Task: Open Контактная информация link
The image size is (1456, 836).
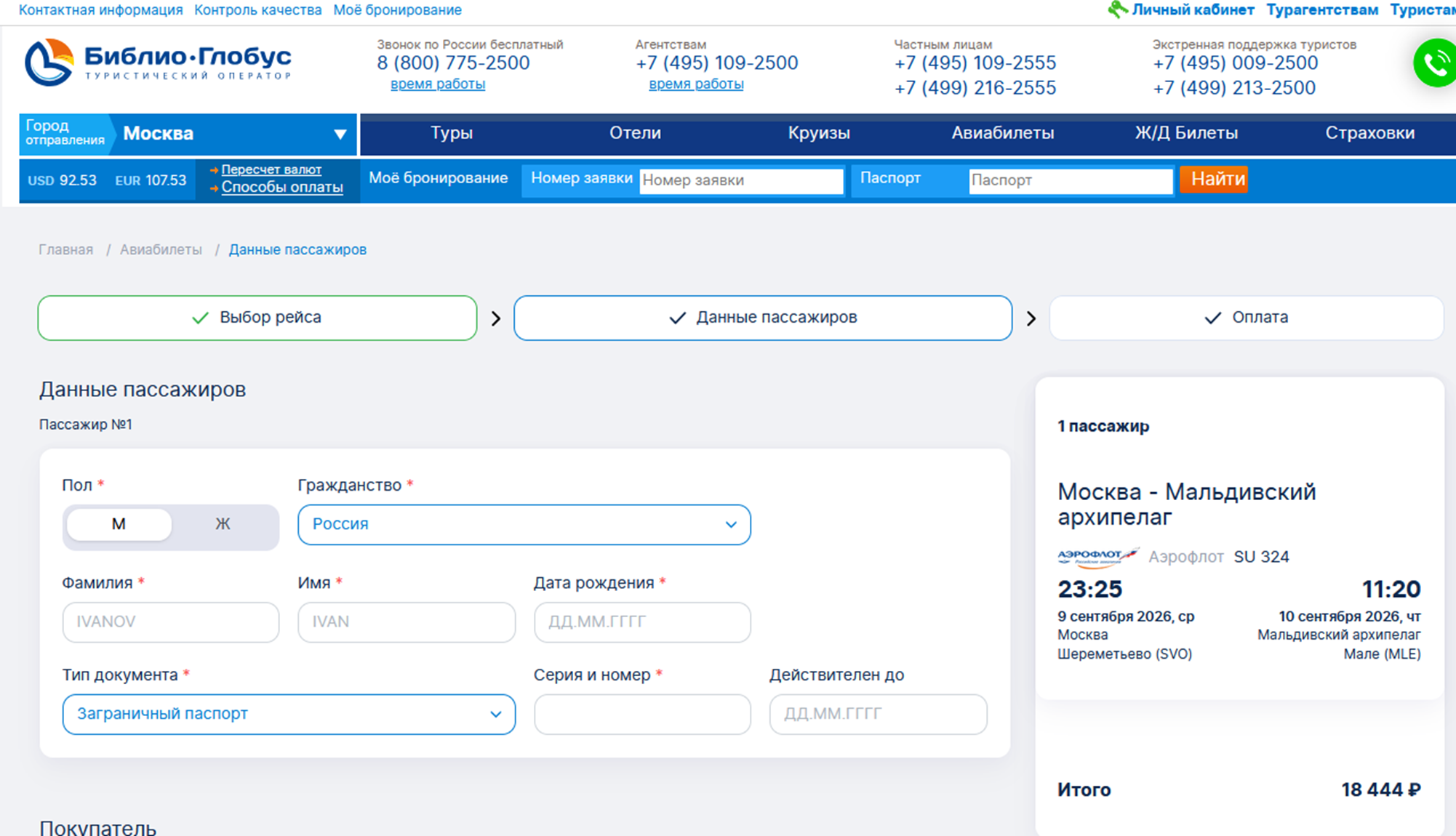Action: [x=101, y=10]
